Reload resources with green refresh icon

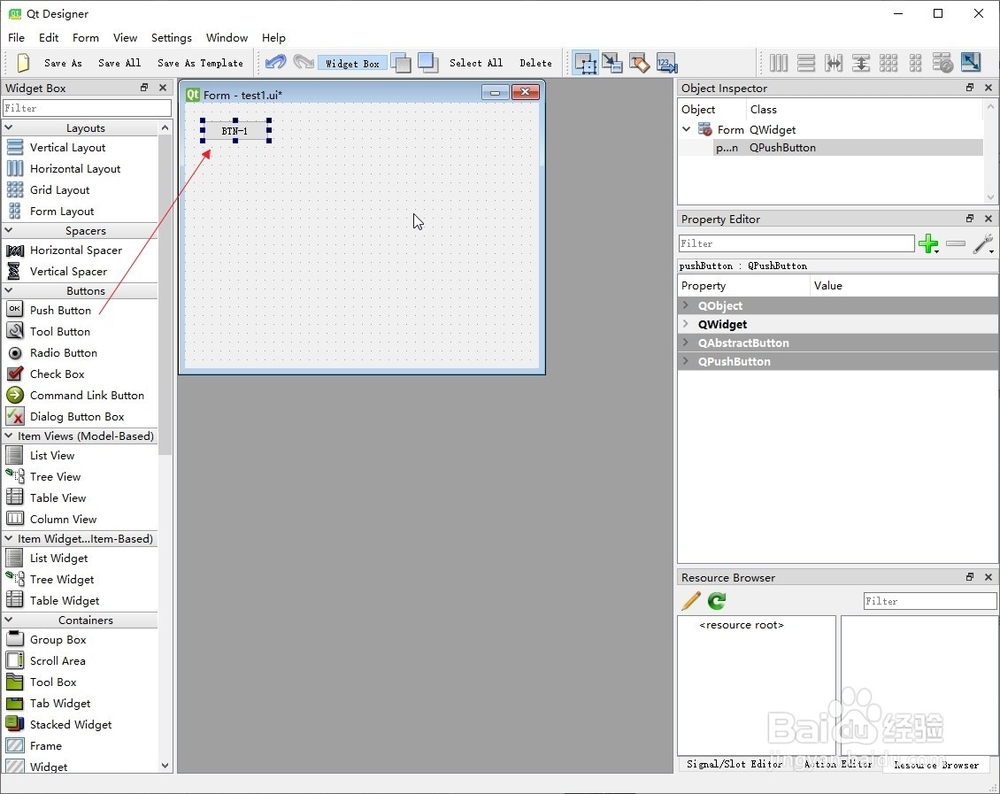[x=717, y=601]
